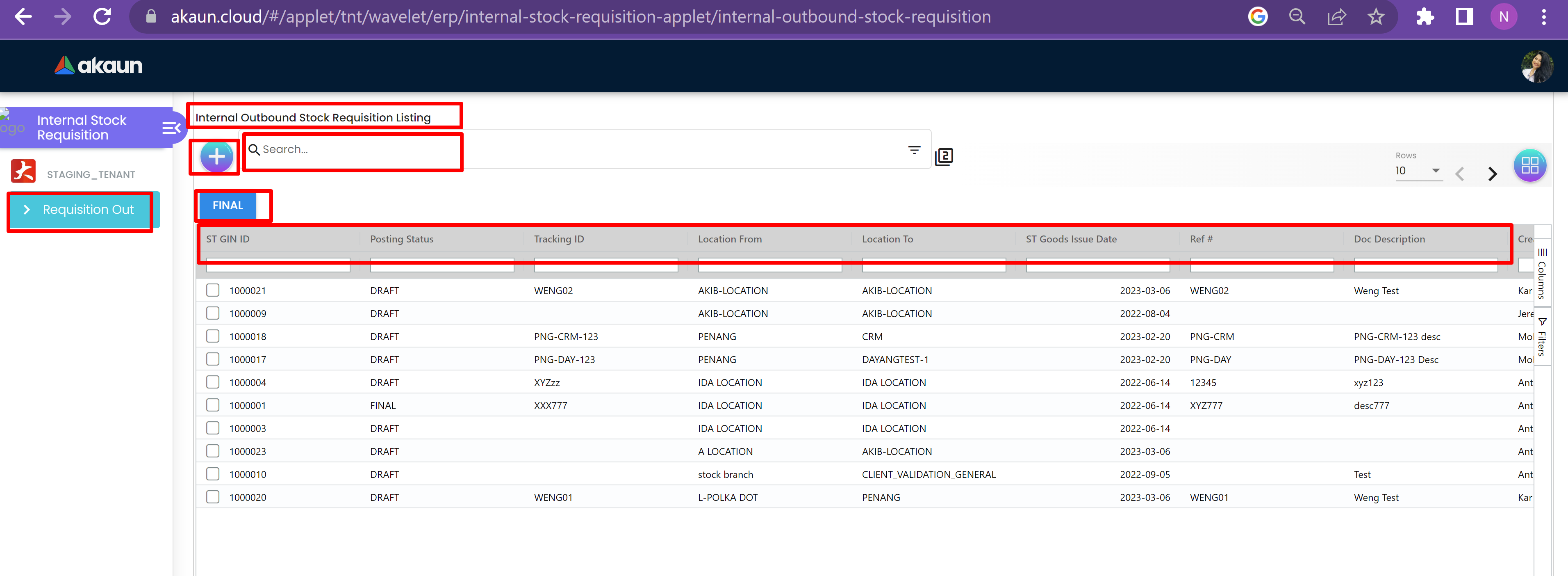1568x576 pixels.
Task: Click the numbered pages icon beside search
Action: 944,157
